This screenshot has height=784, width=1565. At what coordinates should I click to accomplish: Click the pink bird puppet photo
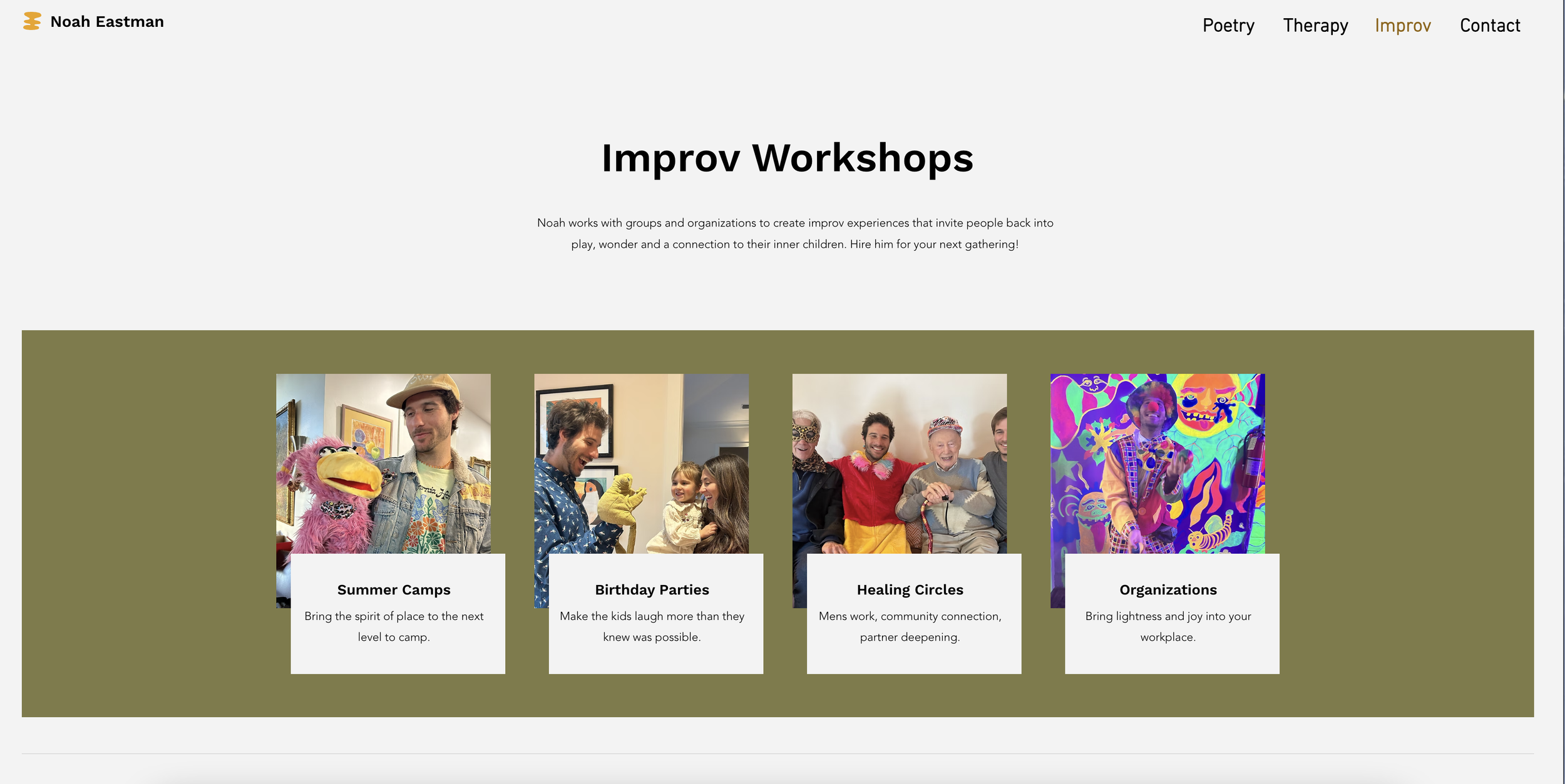click(383, 463)
